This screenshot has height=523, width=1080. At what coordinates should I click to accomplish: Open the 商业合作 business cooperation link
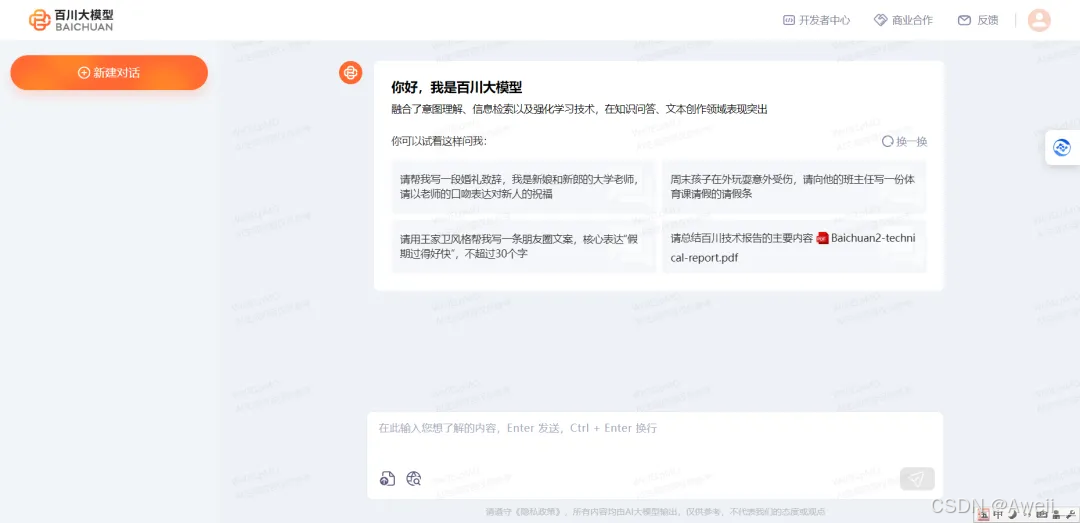coord(903,20)
